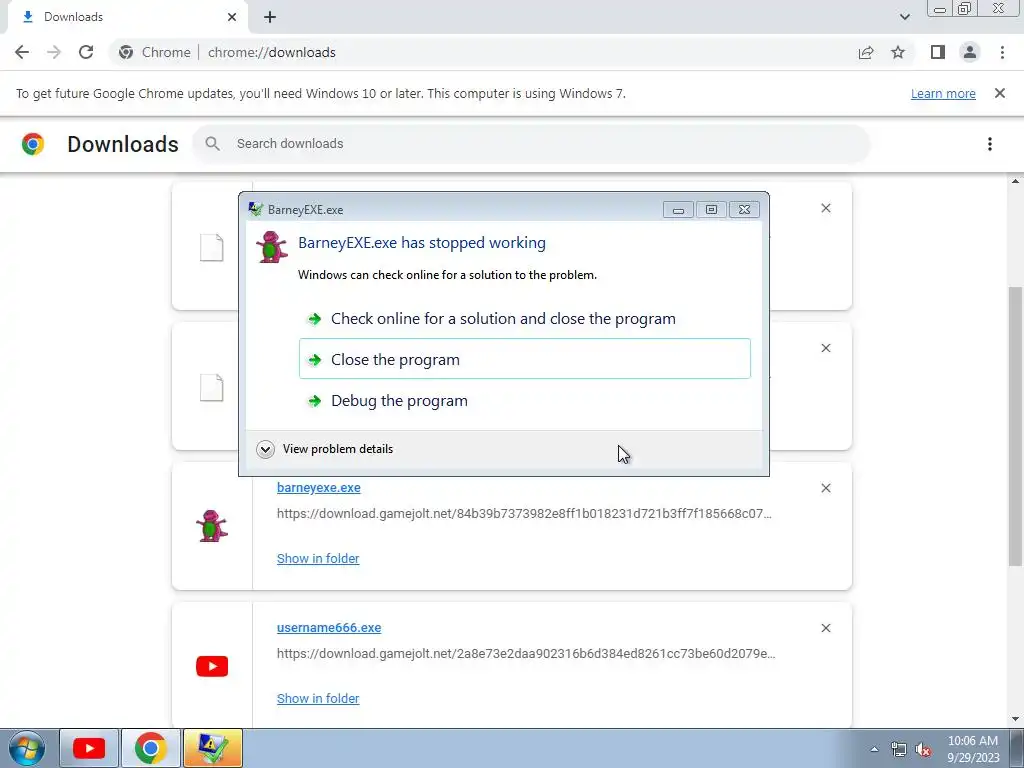Click the page vertical scrollbar thumb
The height and width of the screenshot is (768, 1024).
point(1015,426)
